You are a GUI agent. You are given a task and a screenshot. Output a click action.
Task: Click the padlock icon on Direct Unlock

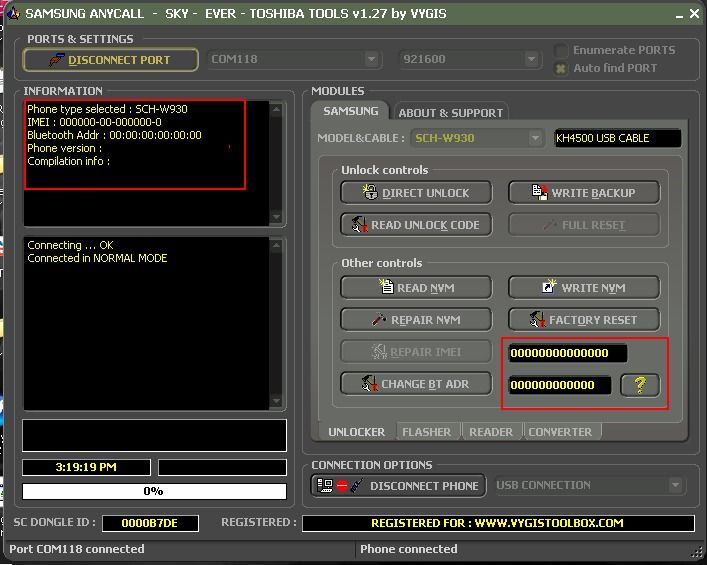click(370, 192)
